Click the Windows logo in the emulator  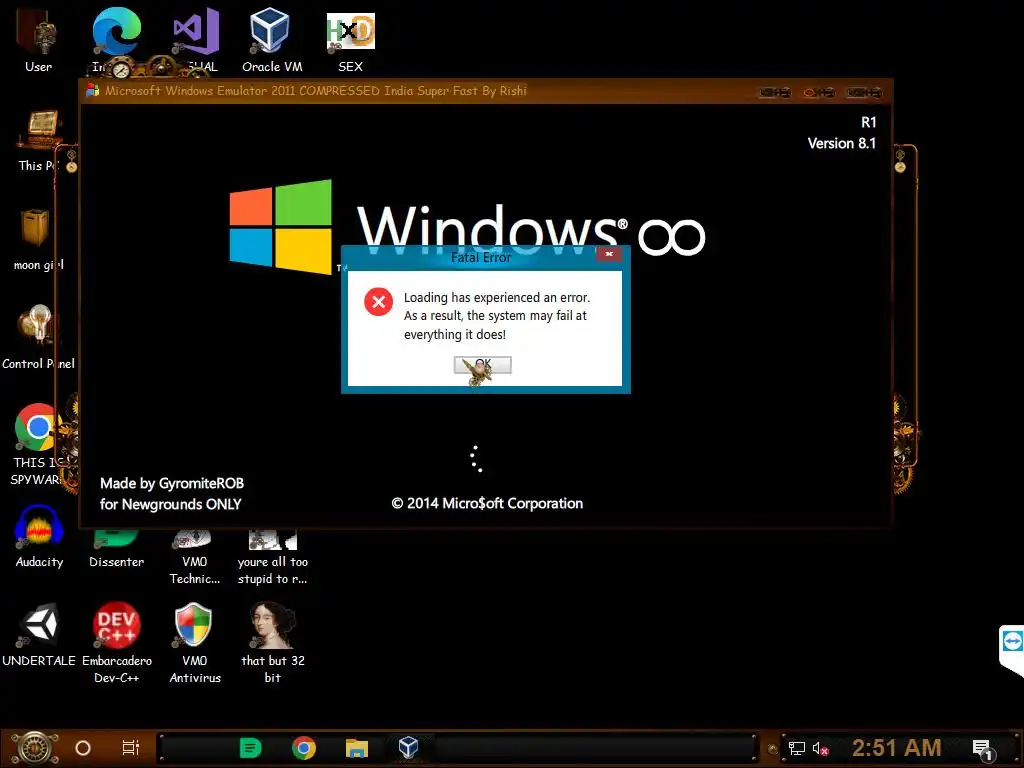(x=281, y=227)
